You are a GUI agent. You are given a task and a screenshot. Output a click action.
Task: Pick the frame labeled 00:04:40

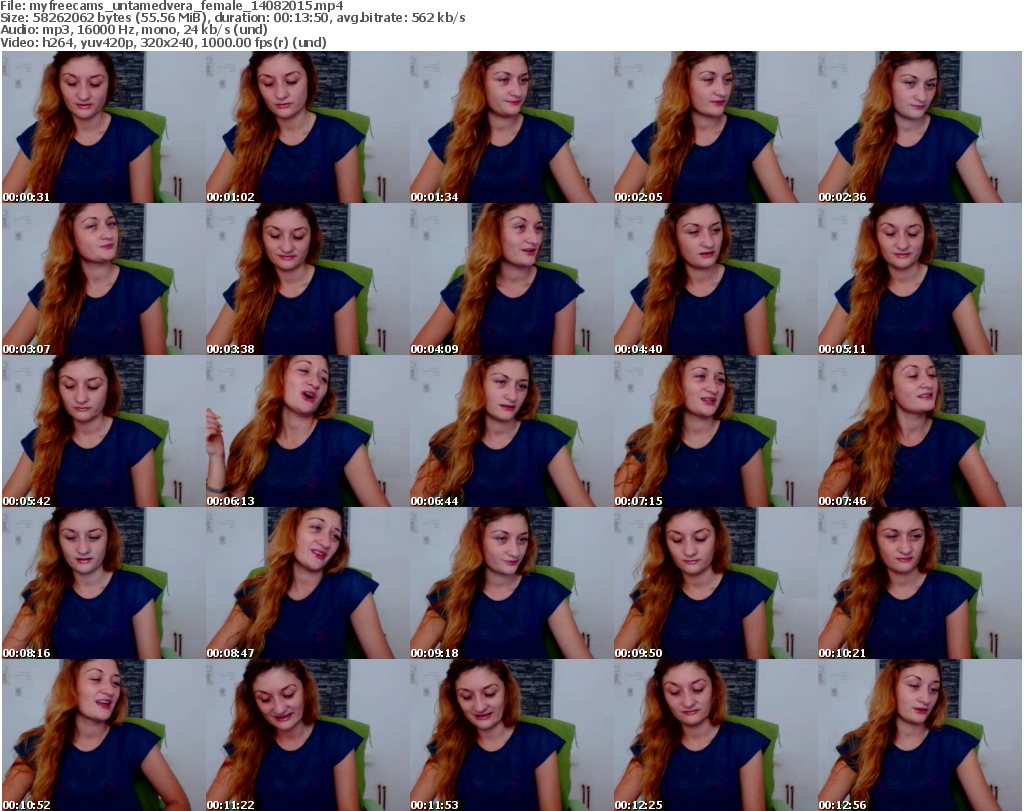(x=715, y=279)
